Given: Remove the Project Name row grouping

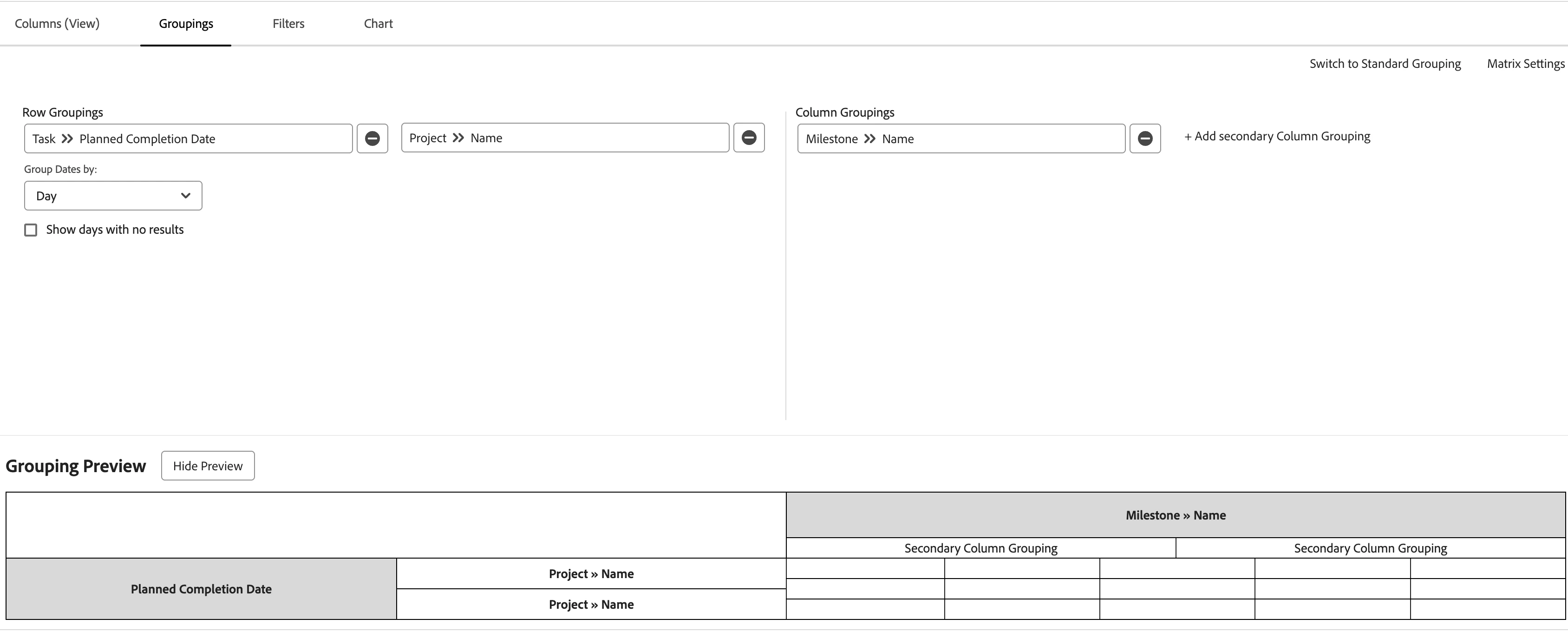Looking at the screenshot, I should coord(749,138).
